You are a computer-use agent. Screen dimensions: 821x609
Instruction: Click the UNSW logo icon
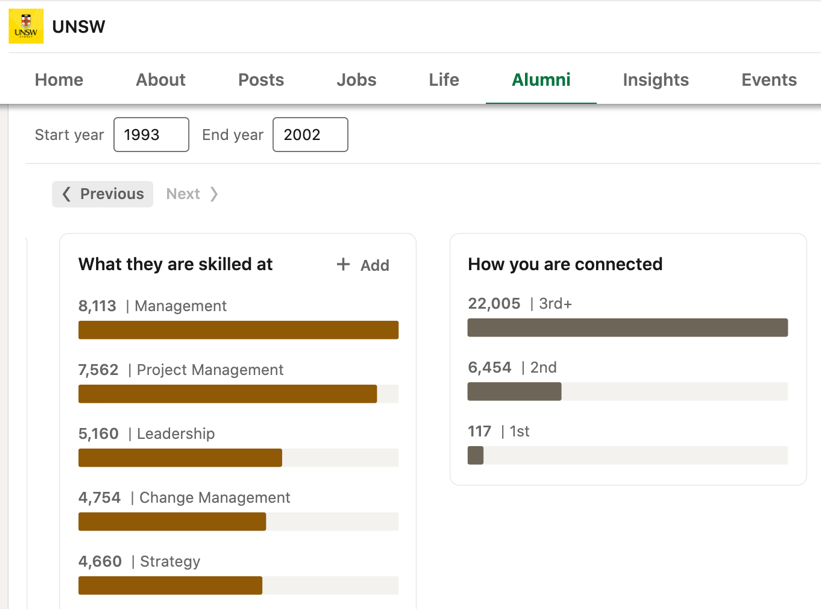click(x=26, y=27)
